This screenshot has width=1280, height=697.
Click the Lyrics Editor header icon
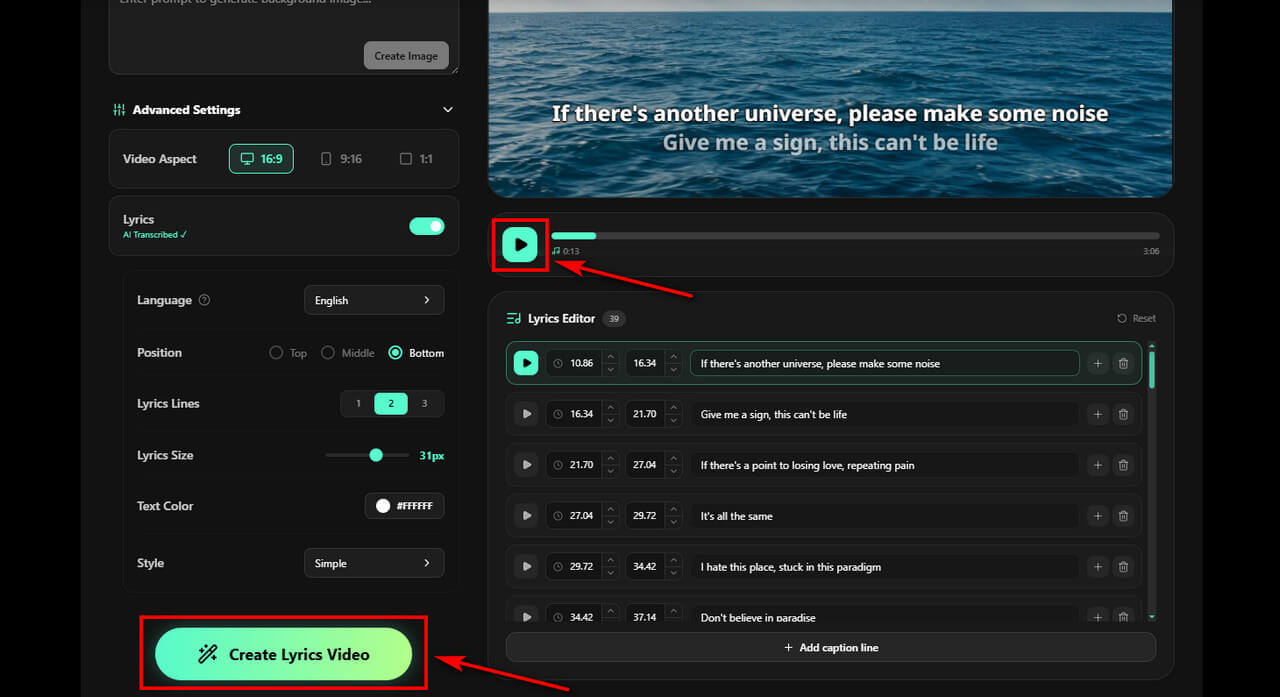(x=513, y=318)
